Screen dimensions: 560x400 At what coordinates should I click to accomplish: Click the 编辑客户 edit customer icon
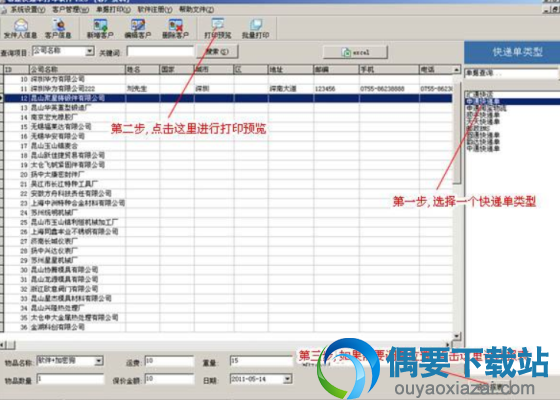pos(138,28)
